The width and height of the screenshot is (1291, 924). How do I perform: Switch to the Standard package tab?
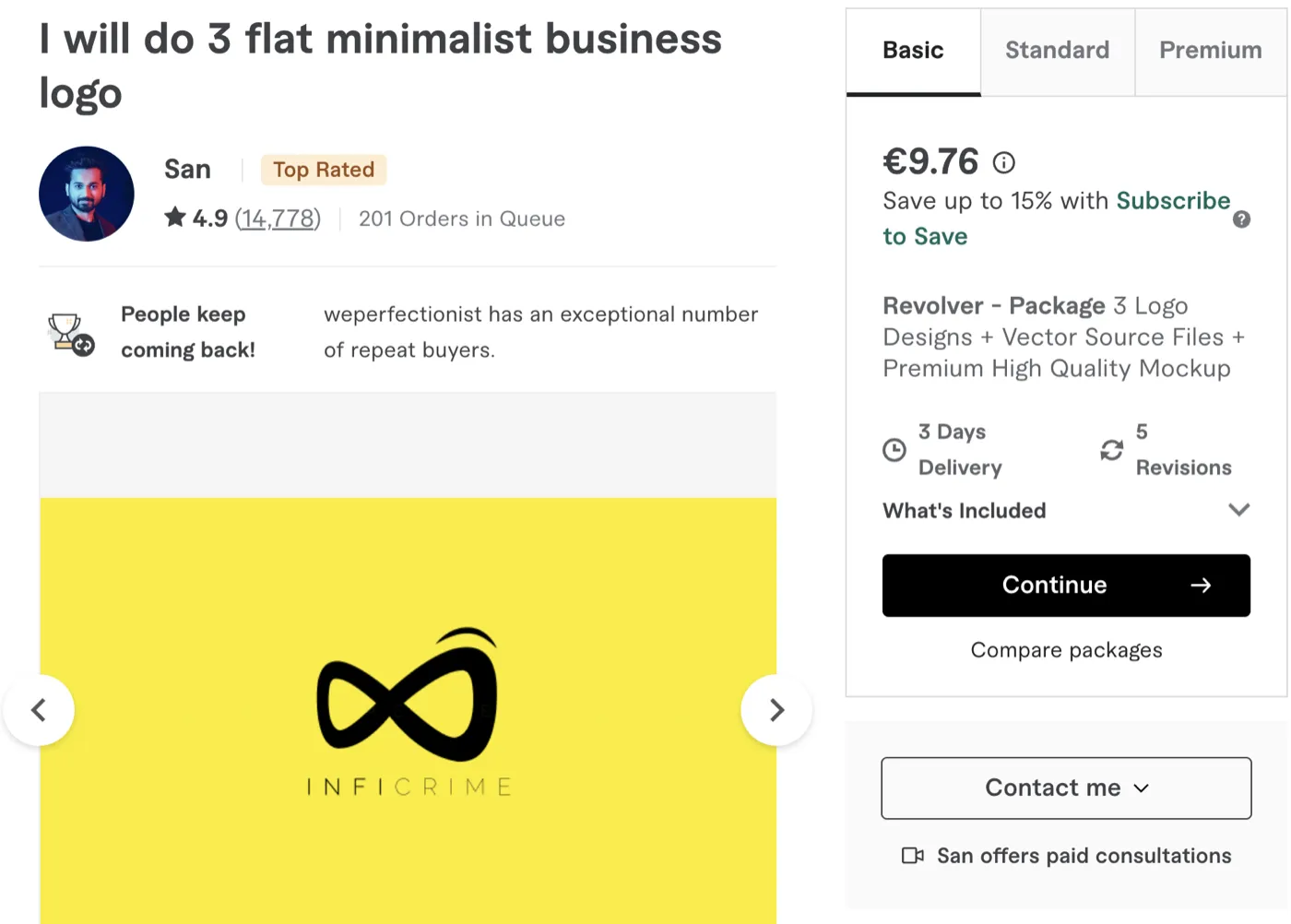click(1057, 51)
